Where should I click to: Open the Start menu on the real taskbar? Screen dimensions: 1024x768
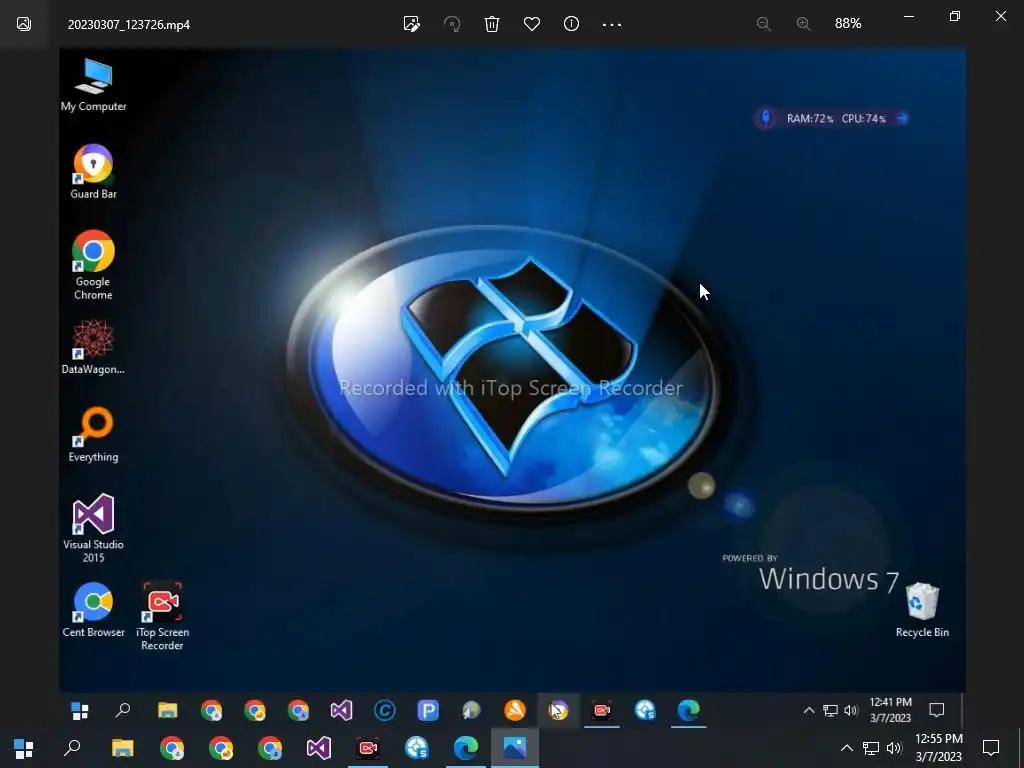[x=24, y=748]
